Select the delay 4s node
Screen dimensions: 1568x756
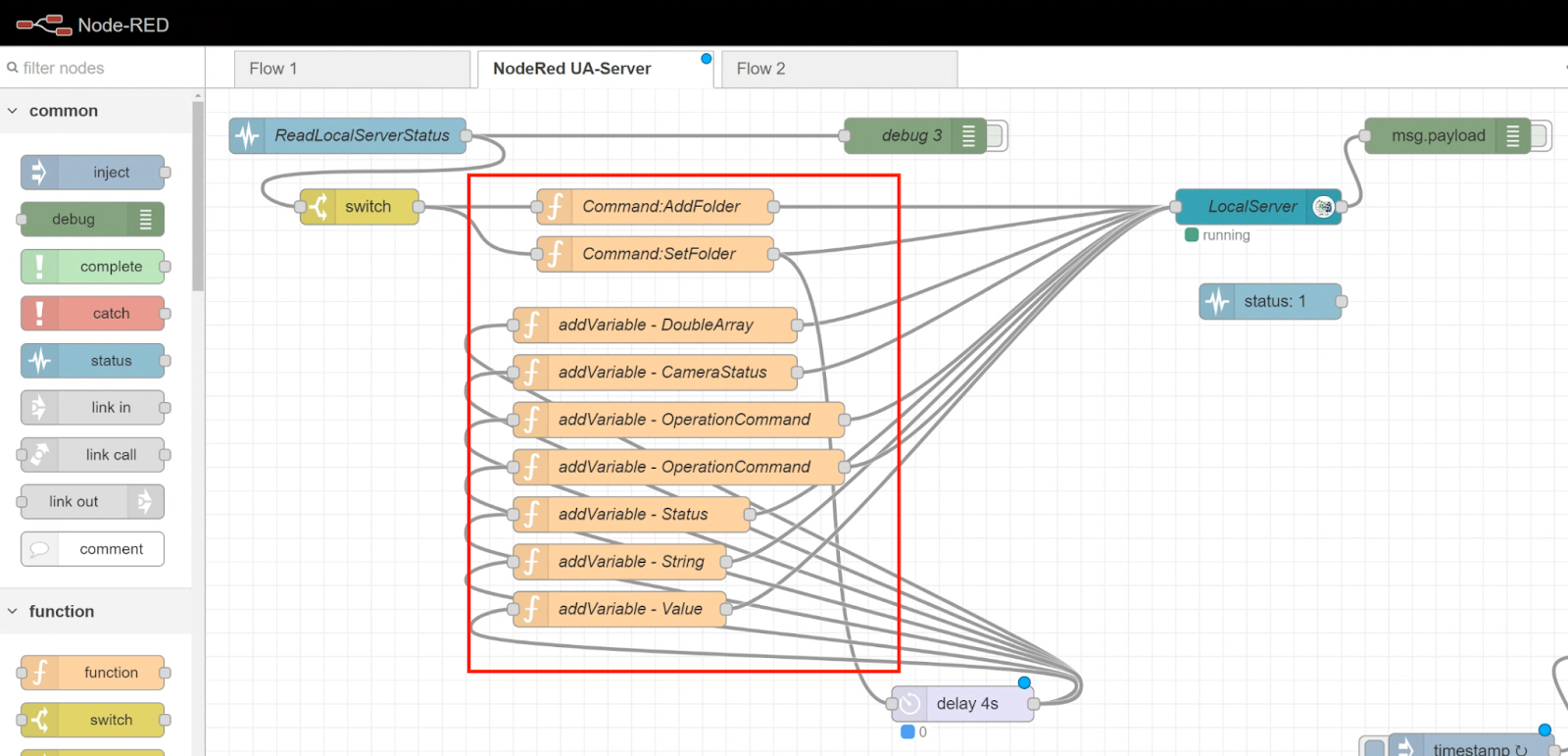click(962, 704)
